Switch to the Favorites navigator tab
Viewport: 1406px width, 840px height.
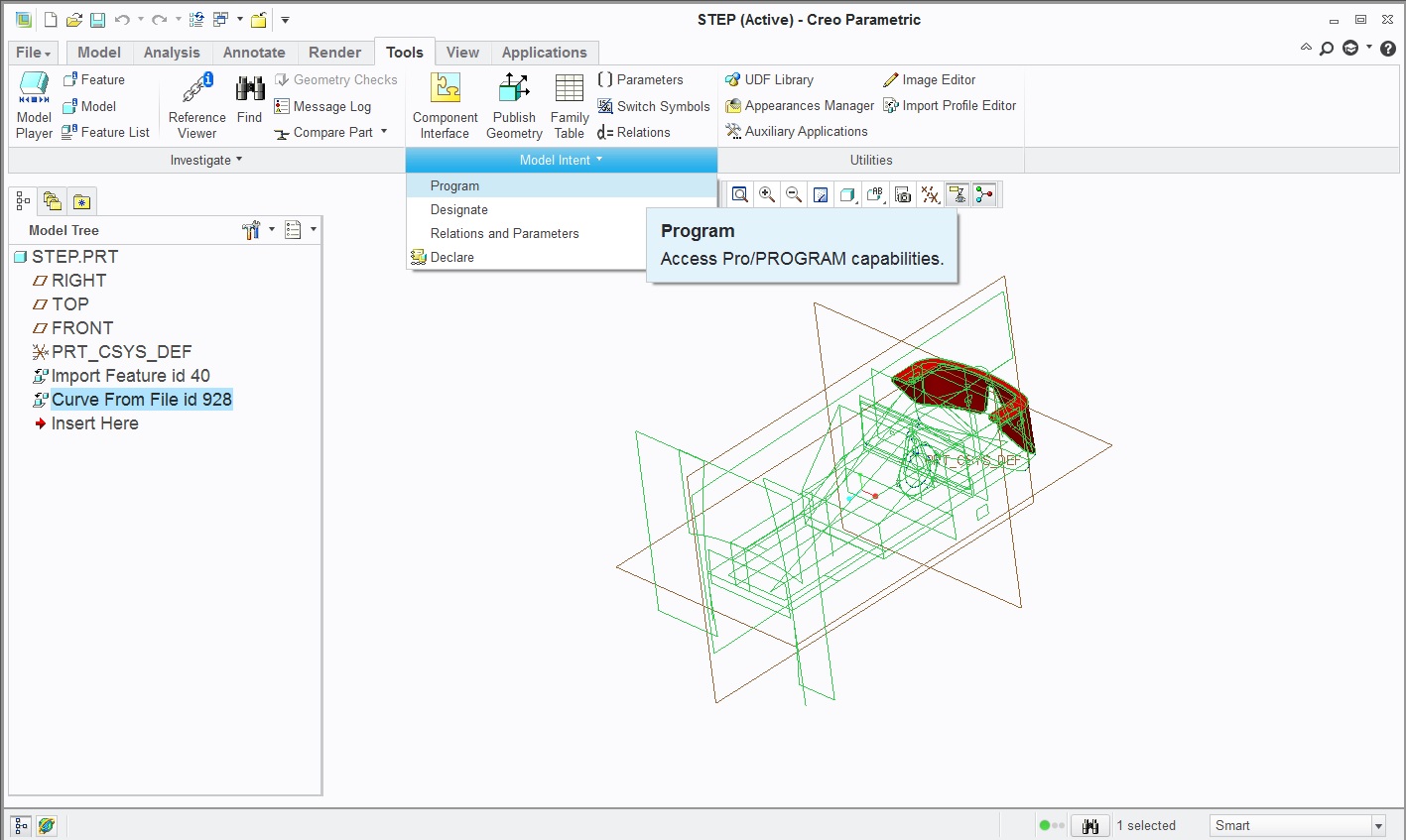[82, 201]
